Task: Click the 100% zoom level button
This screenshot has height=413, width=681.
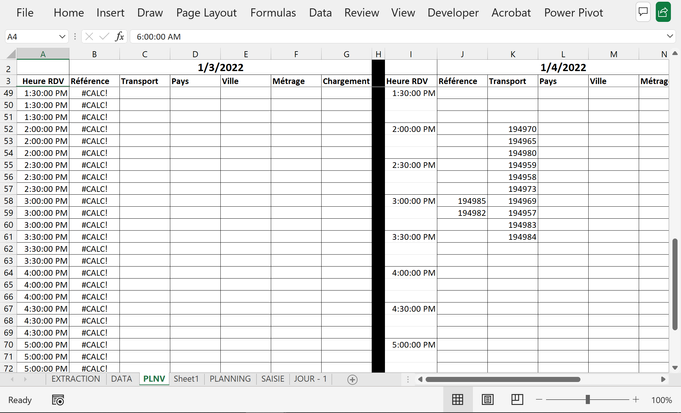Action: 661,400
